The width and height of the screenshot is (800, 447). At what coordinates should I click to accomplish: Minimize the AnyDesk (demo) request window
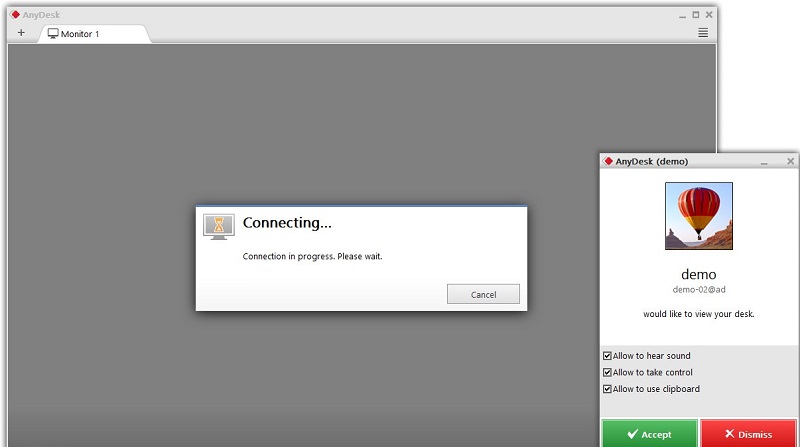coord(764,162)
